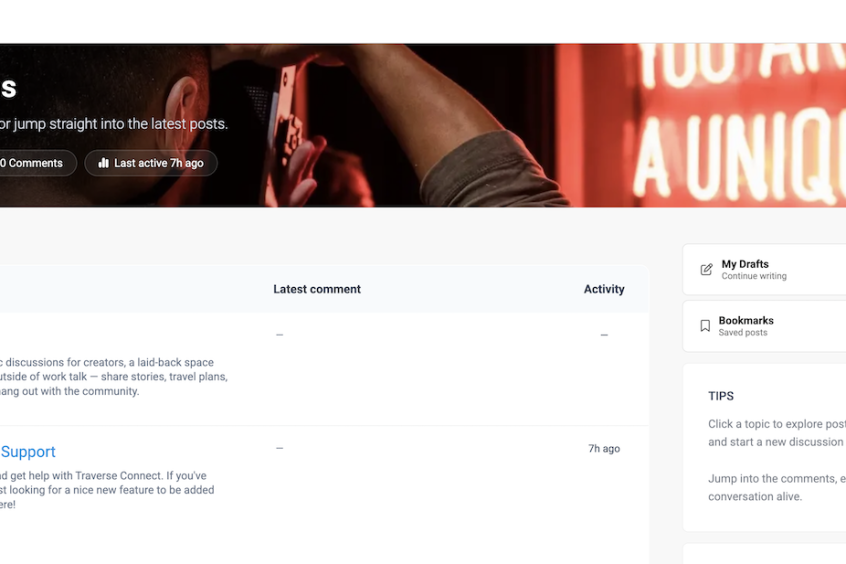Image resolution: width=846 pixels, height=564 pixels.
Task: Click the Saved posts subtitle
Action: pyautogui.click(x=742, y=332)
